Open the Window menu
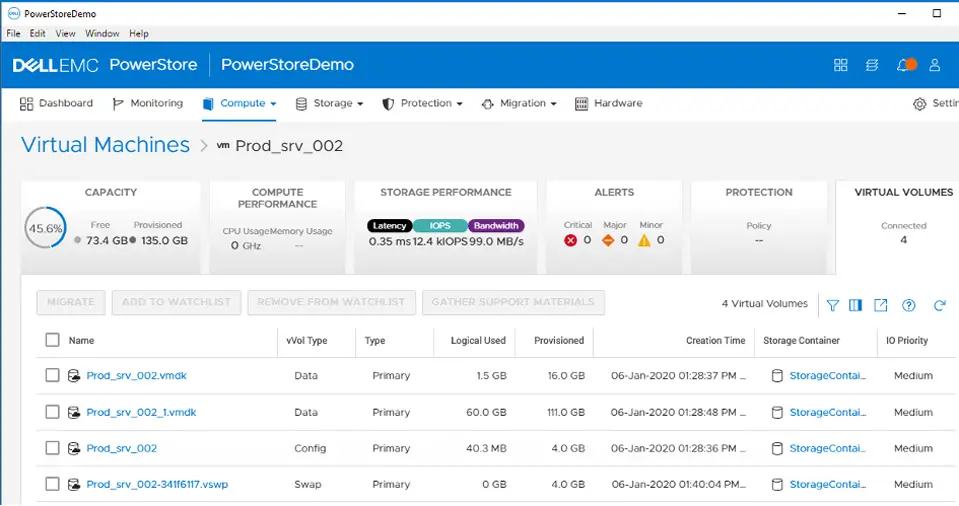 coord(102,34)
